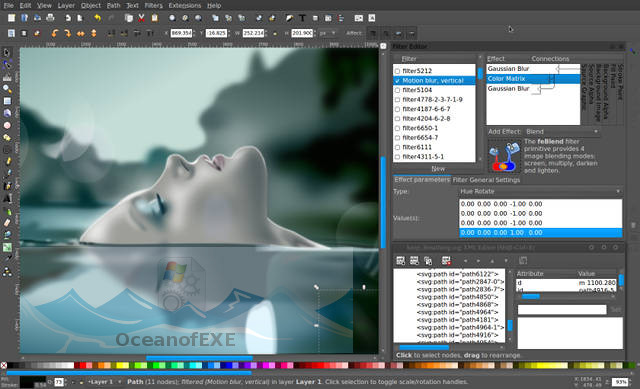Select the Pencil freehand tool
This screenshot has width=640, height=389.
(7, 162)
